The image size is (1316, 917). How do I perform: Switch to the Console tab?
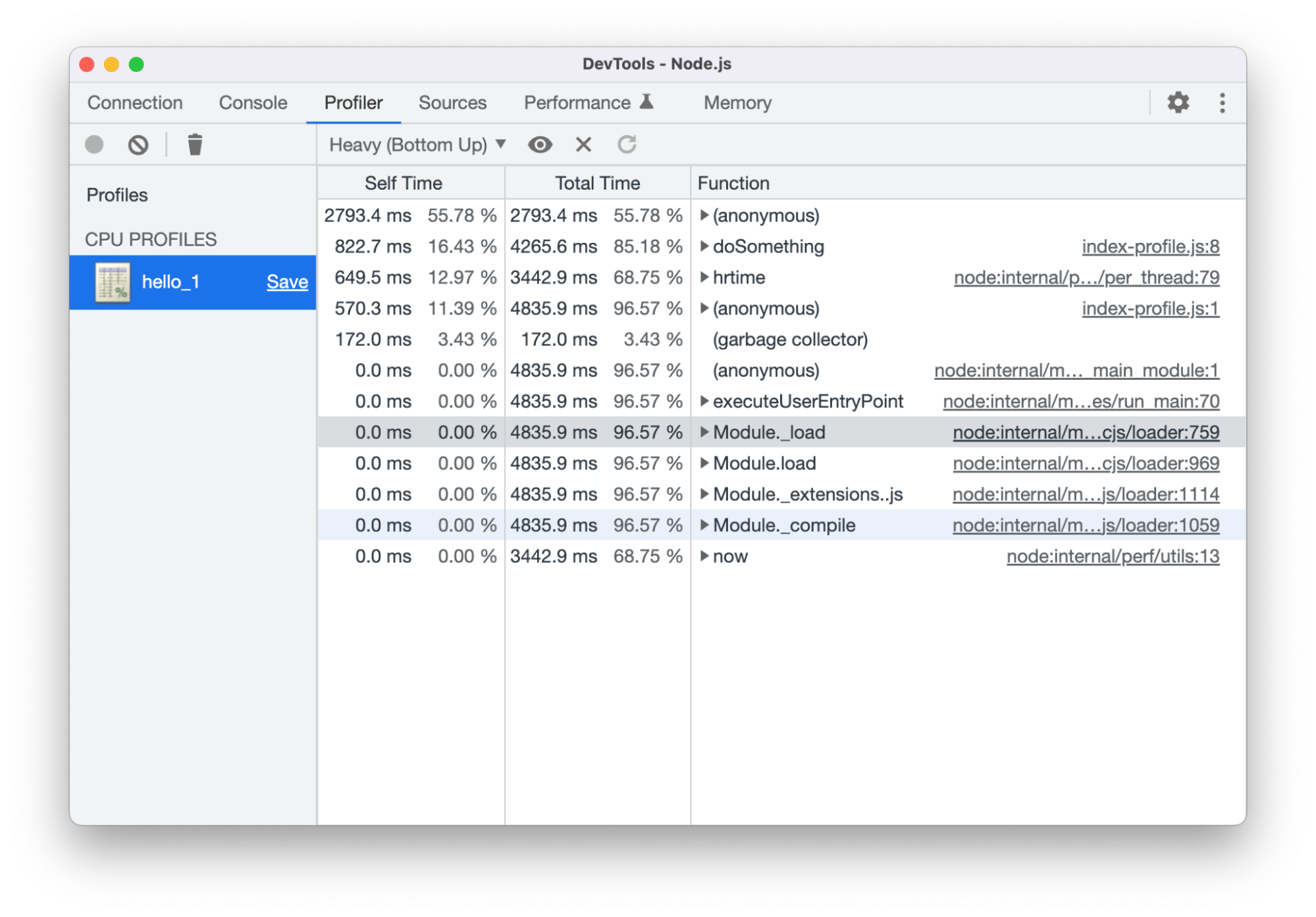tap(253, 103)
